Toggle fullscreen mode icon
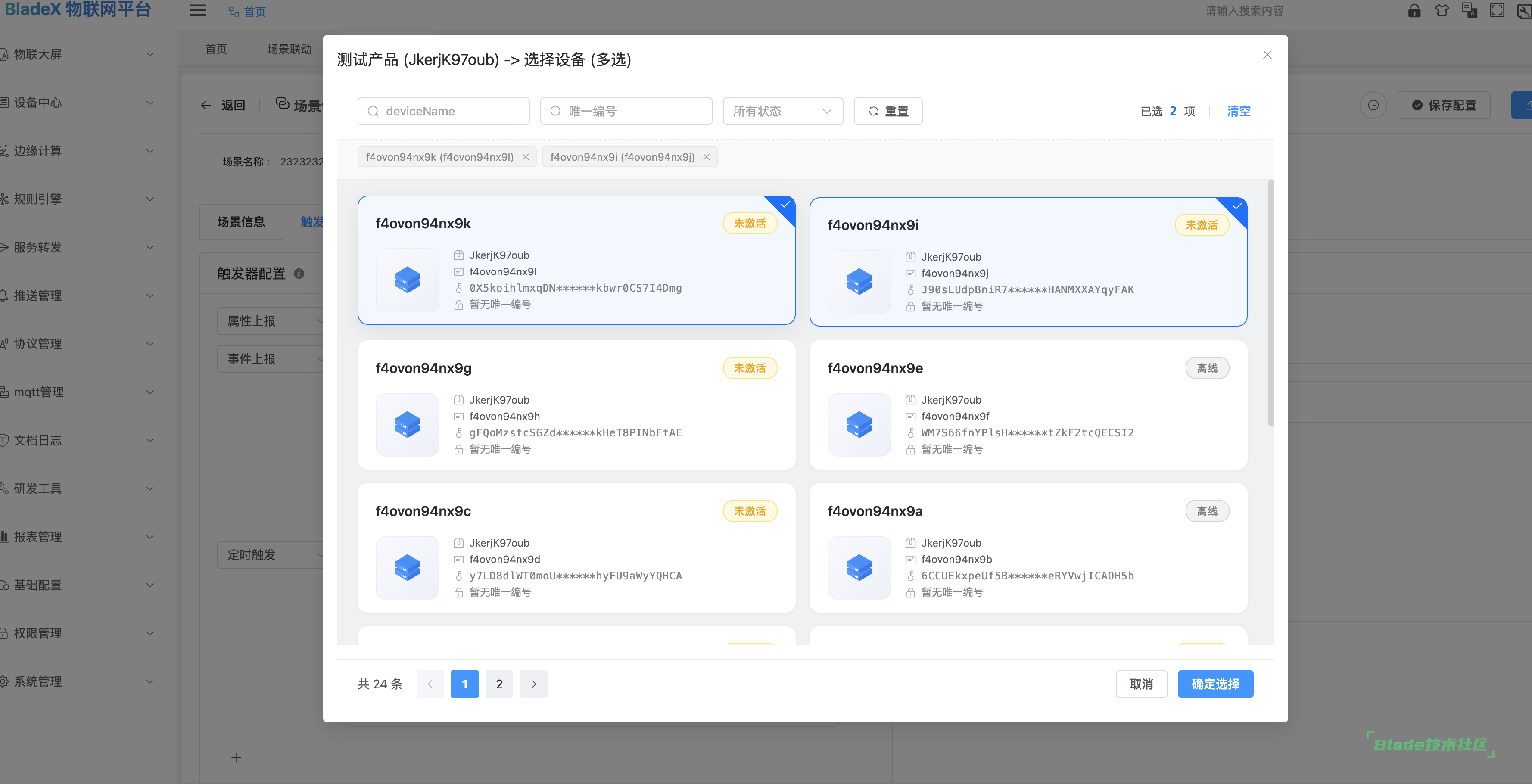This screenshot has width=1532, height=784. tap(1497, 11)
